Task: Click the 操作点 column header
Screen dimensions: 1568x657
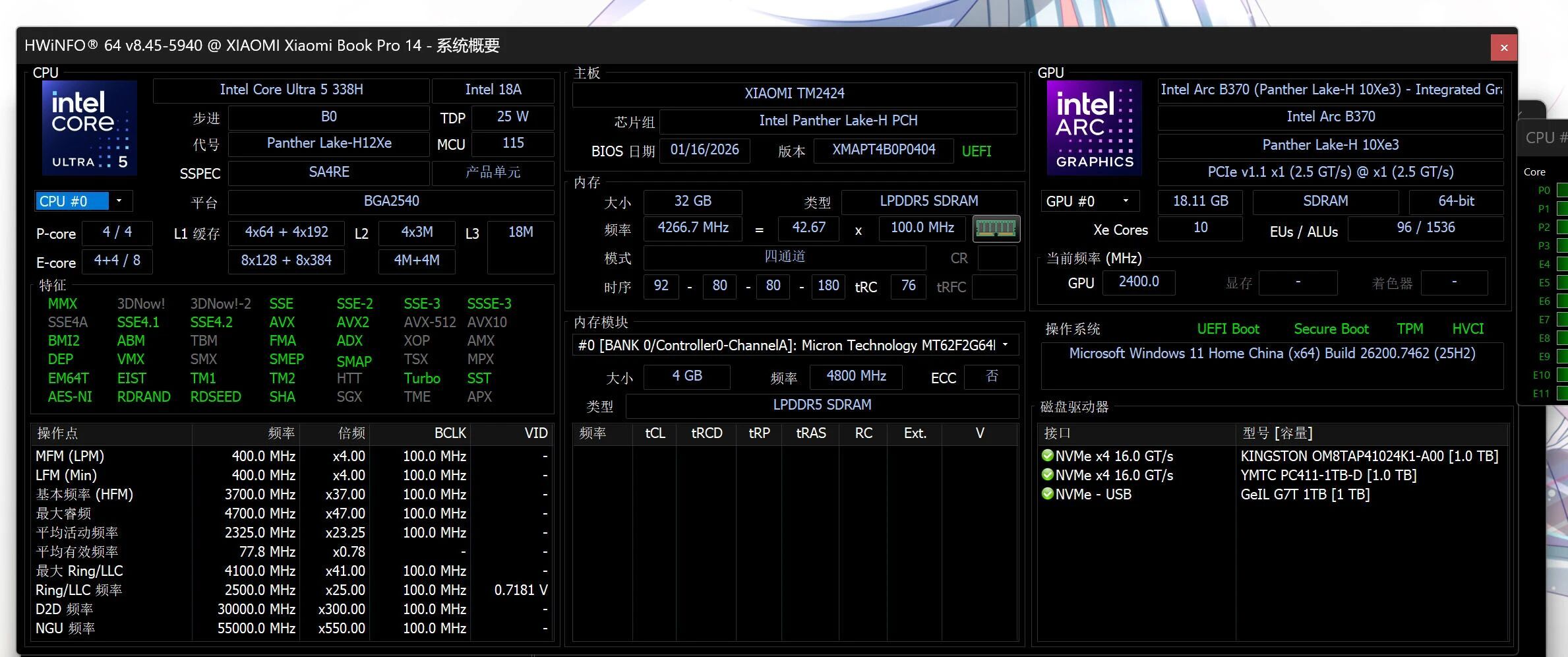Action: click(x=111, y=433)
